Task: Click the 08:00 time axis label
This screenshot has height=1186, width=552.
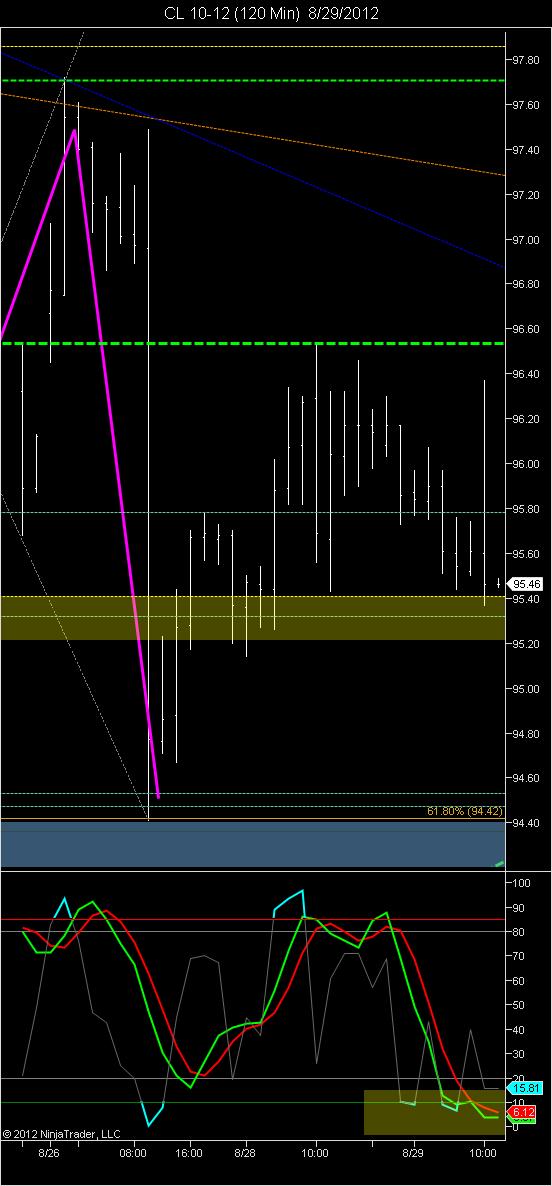Action: (x=133, y=1153)
